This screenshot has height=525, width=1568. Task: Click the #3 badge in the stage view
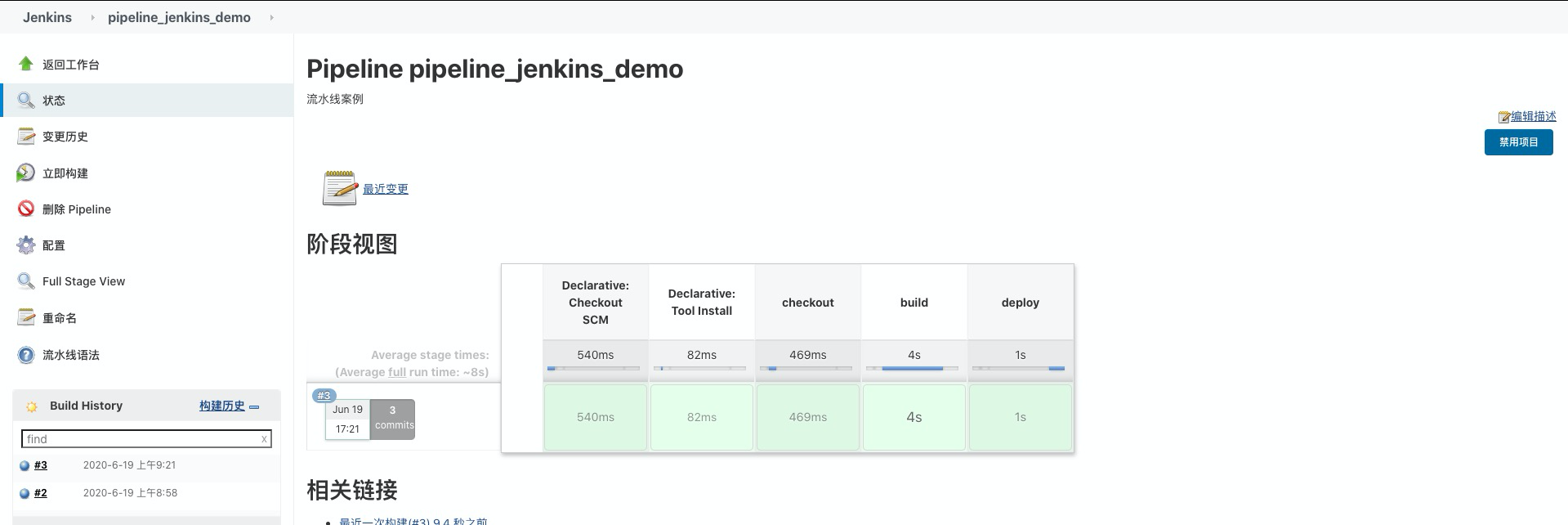(x=324, y=395)
